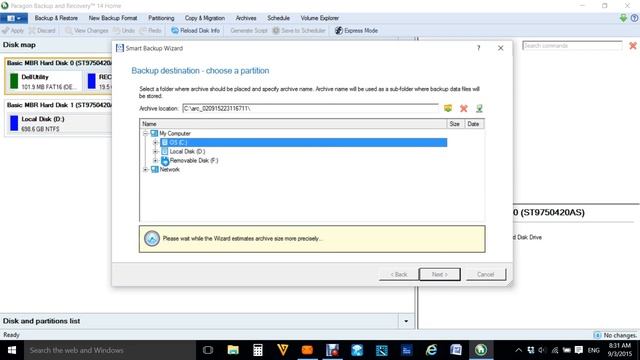
Task: Click the Apply toolbar button
Action: click(x=13, y=31)
